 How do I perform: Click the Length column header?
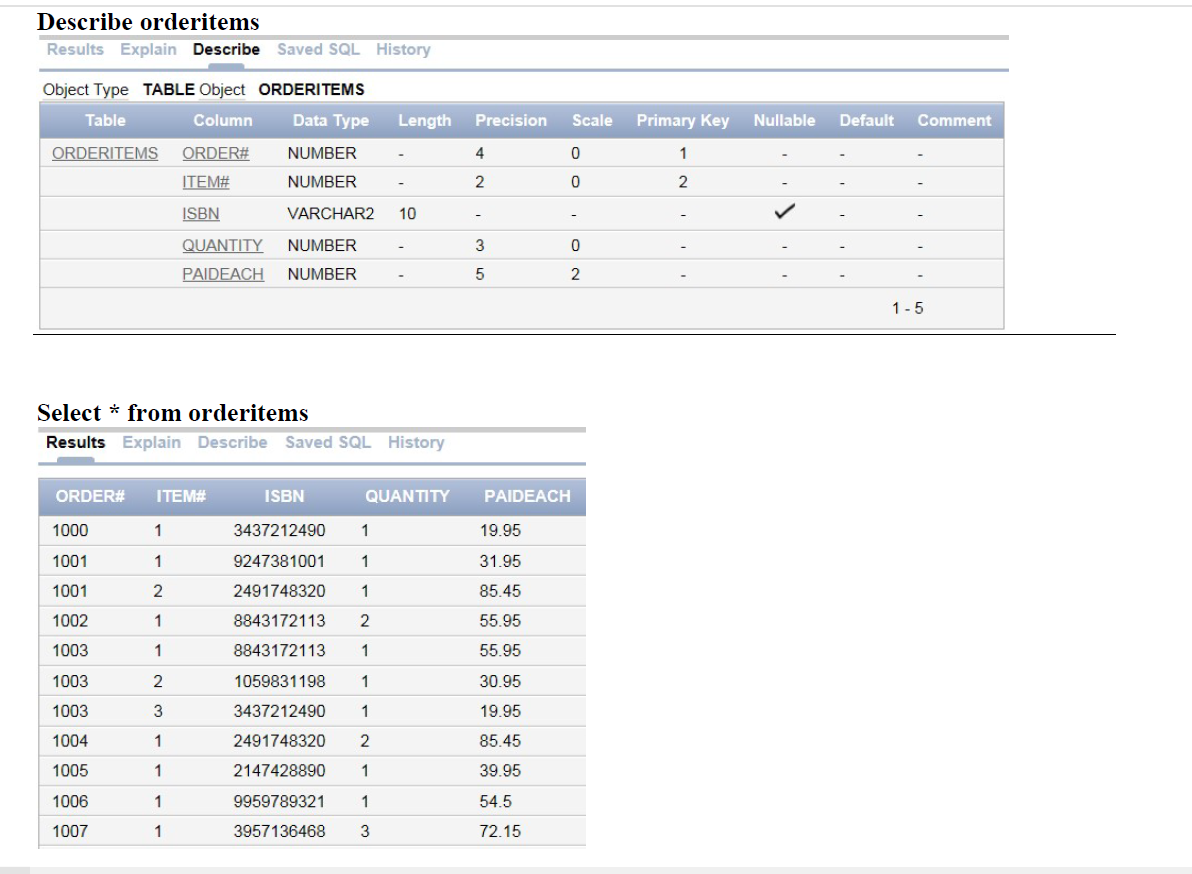click(x=425, y=121)
